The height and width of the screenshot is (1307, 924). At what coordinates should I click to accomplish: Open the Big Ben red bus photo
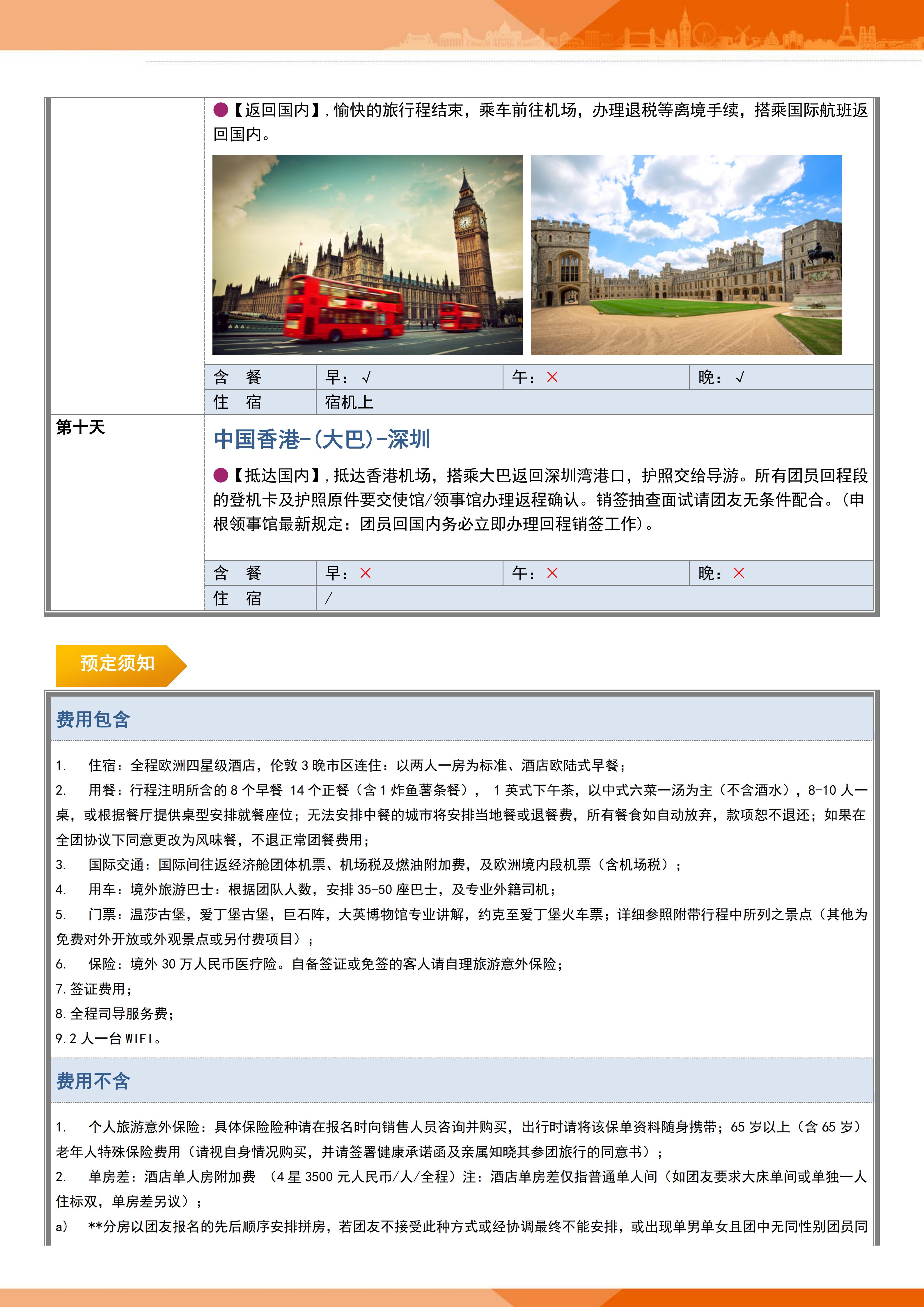click(368, 254)
